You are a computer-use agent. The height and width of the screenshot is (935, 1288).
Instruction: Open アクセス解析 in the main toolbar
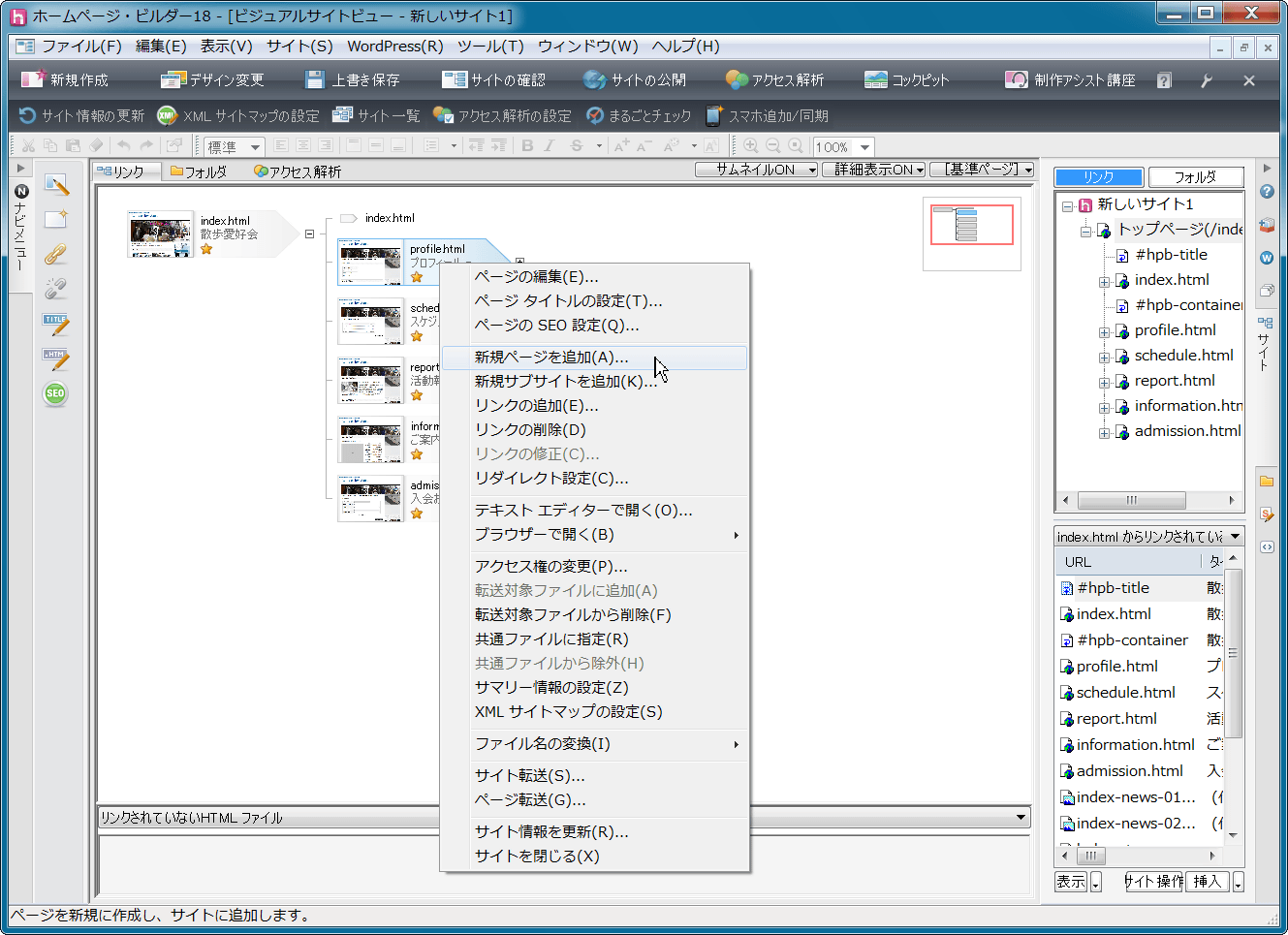[774, 80]
